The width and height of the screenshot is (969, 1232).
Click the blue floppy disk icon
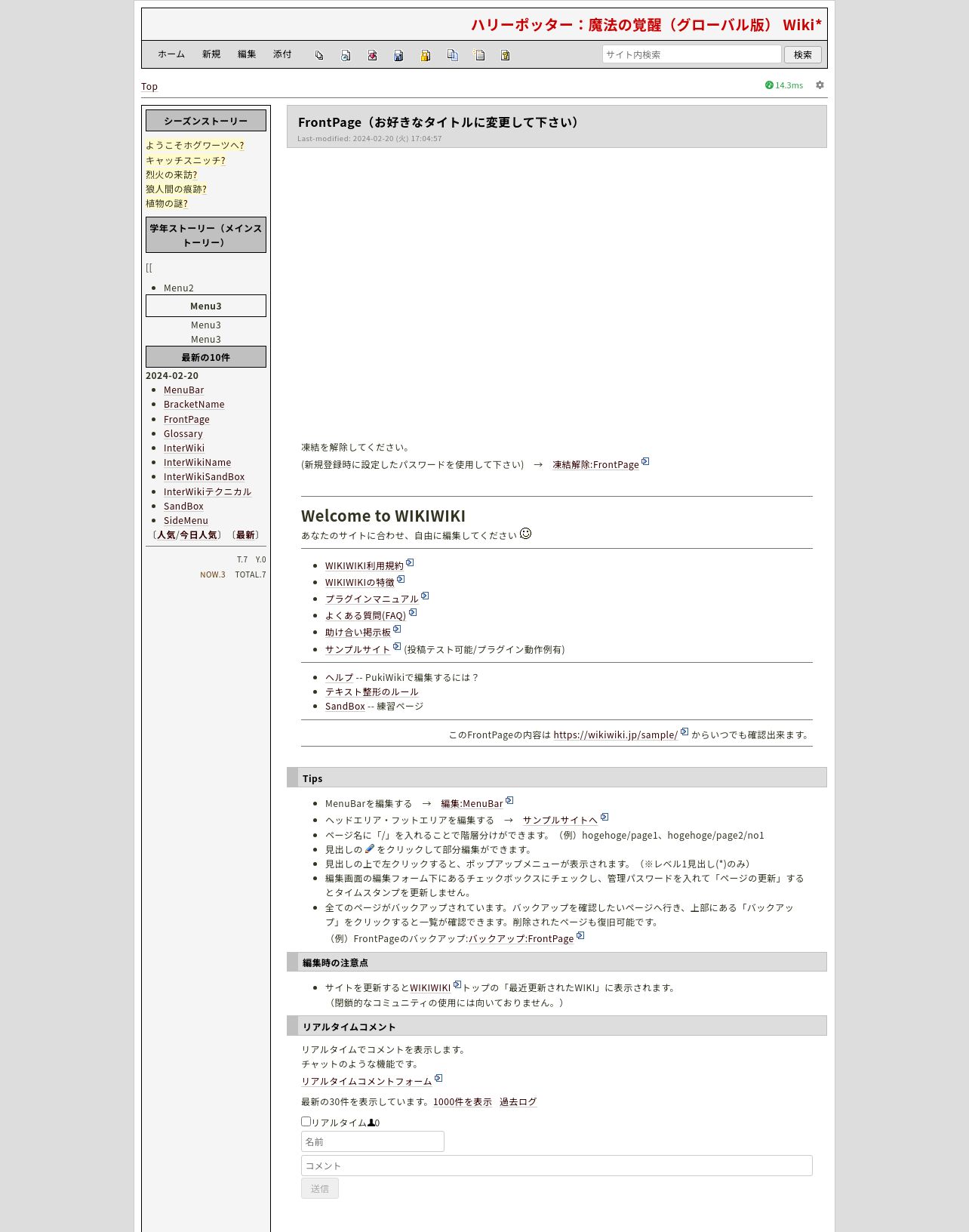(398, 55)
